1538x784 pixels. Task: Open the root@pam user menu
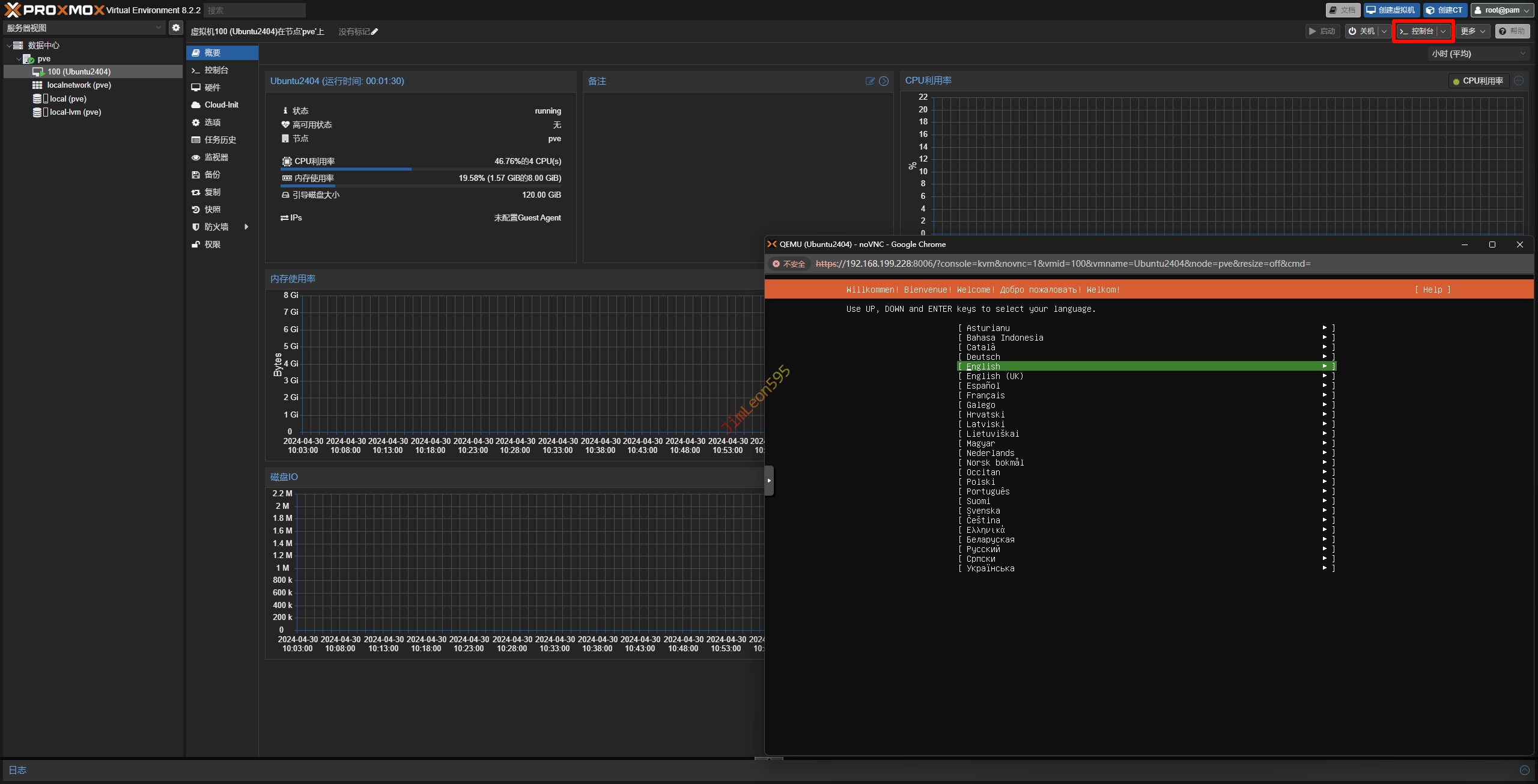tap(1502, 10)
